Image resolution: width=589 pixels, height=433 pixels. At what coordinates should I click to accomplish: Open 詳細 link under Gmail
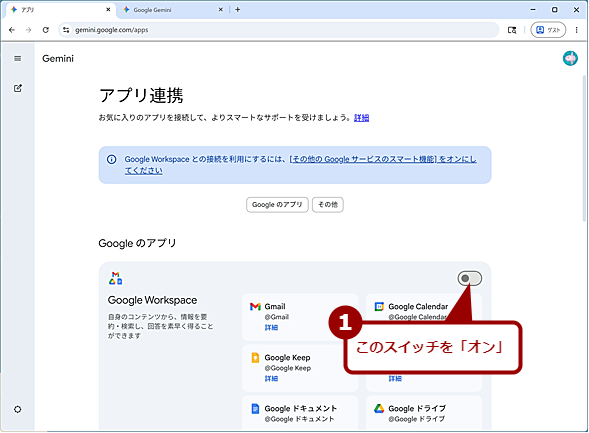click(x=271, y=328)
